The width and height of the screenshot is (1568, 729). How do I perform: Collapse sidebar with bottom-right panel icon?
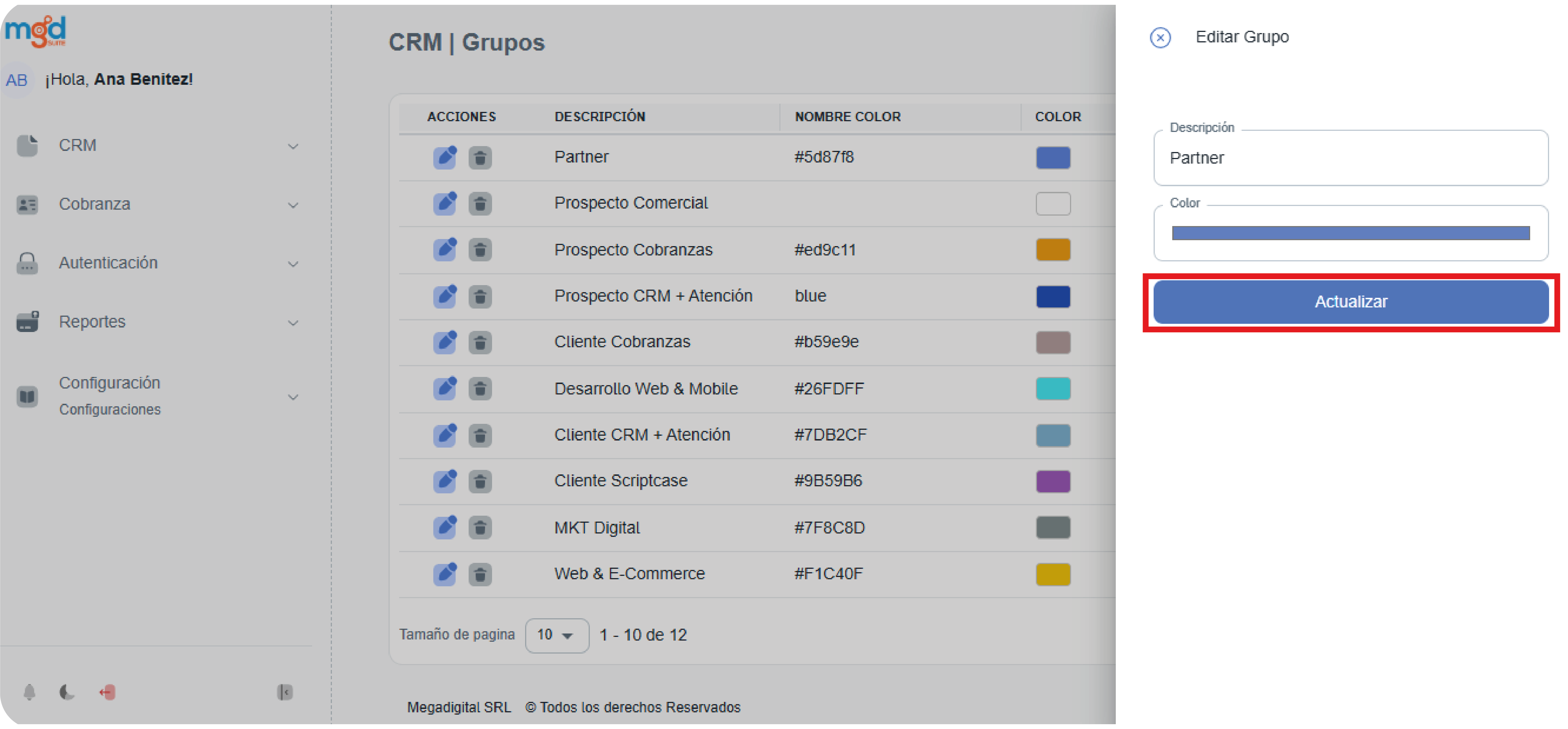[284, 692]
